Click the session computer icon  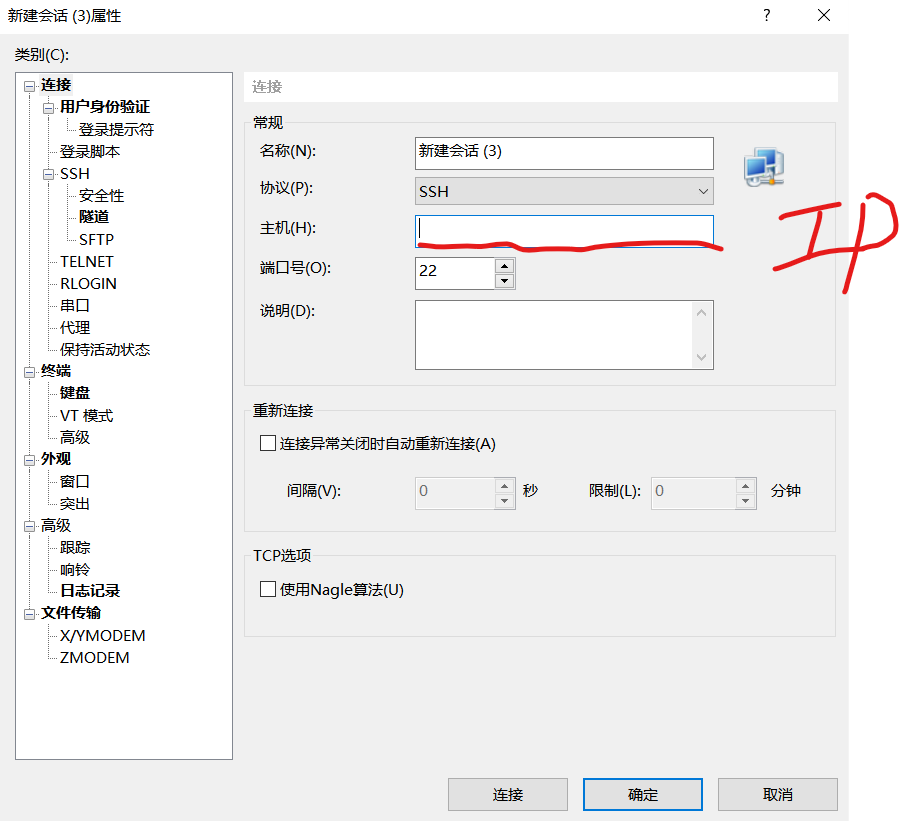coord(763,167)
